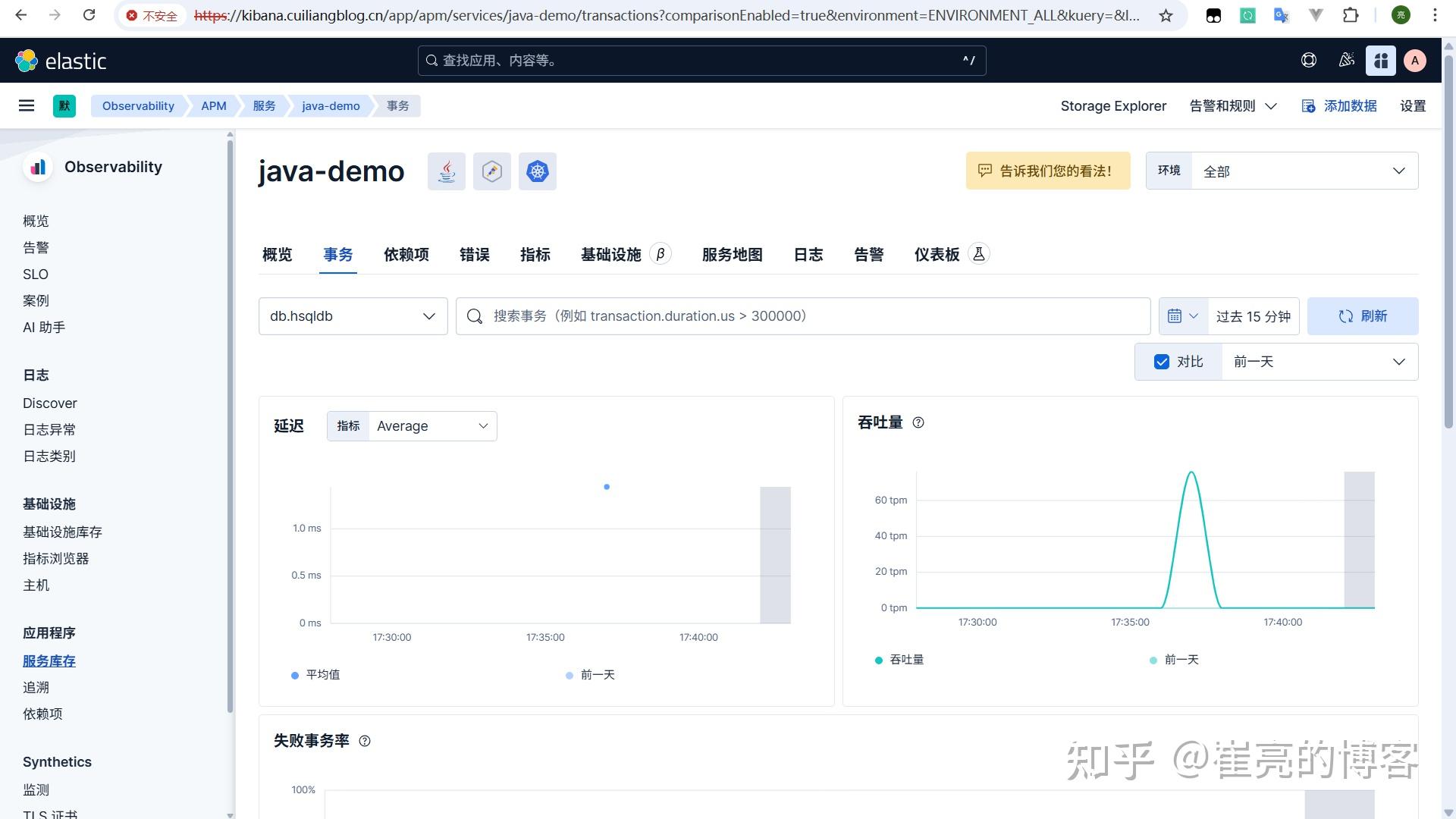Open the calendar date picker icon
The width and height of the screenshot is (1456, 819).
(x=1175, y=316)
